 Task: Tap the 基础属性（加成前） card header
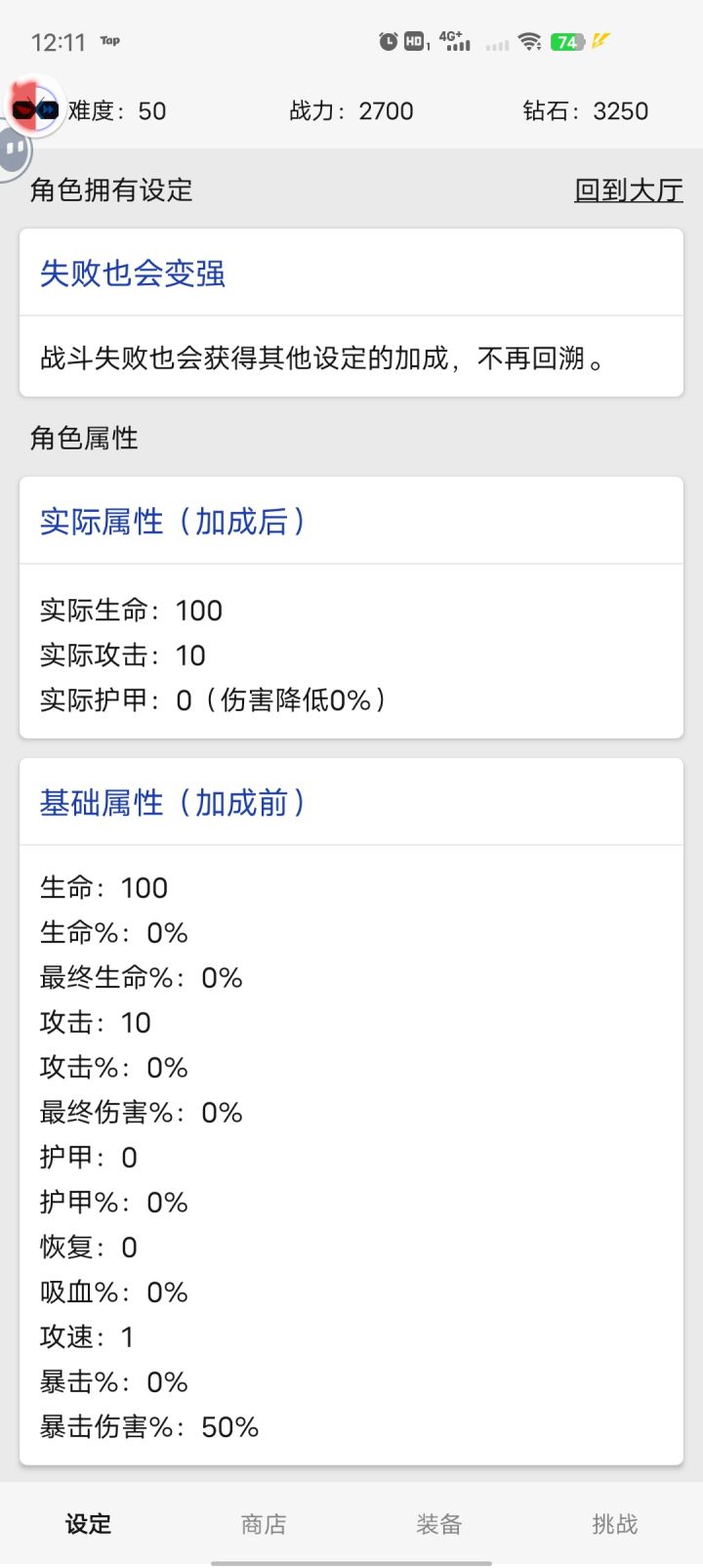click(x=174, y=803)
